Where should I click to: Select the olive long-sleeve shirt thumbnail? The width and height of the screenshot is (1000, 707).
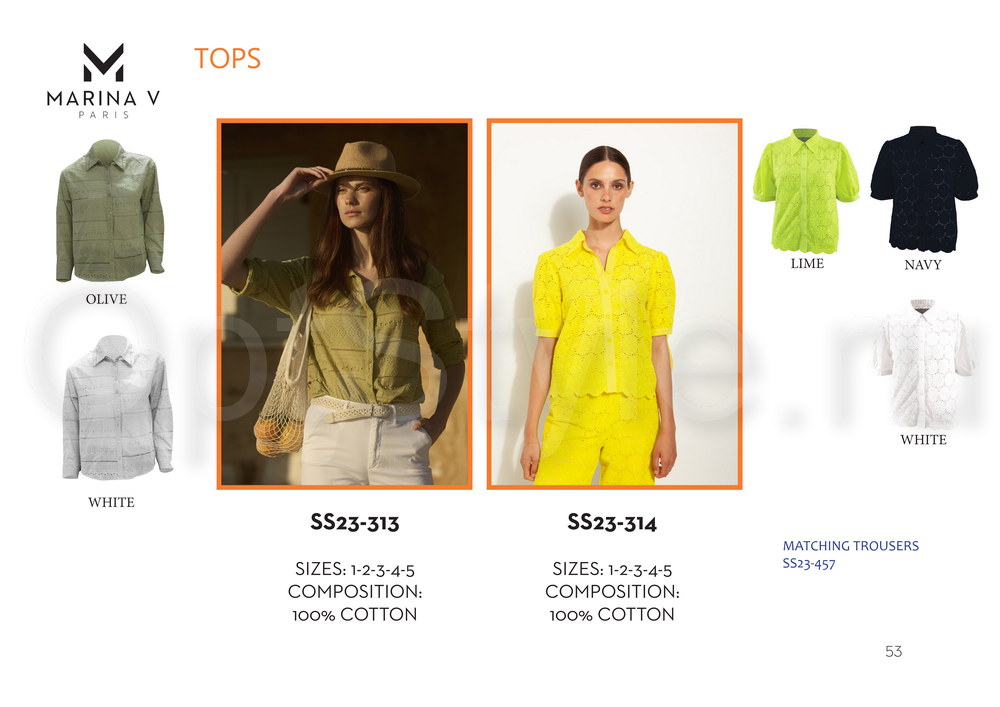(110, 210)
